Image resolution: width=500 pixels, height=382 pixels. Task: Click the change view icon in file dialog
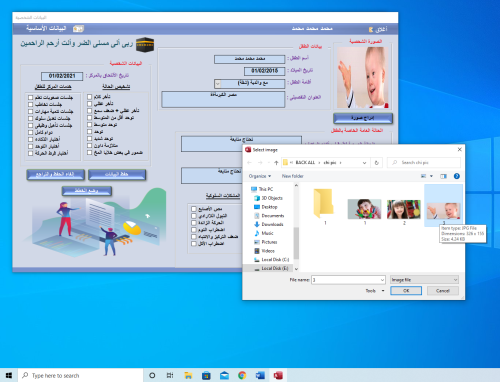[x=423, y=176]
